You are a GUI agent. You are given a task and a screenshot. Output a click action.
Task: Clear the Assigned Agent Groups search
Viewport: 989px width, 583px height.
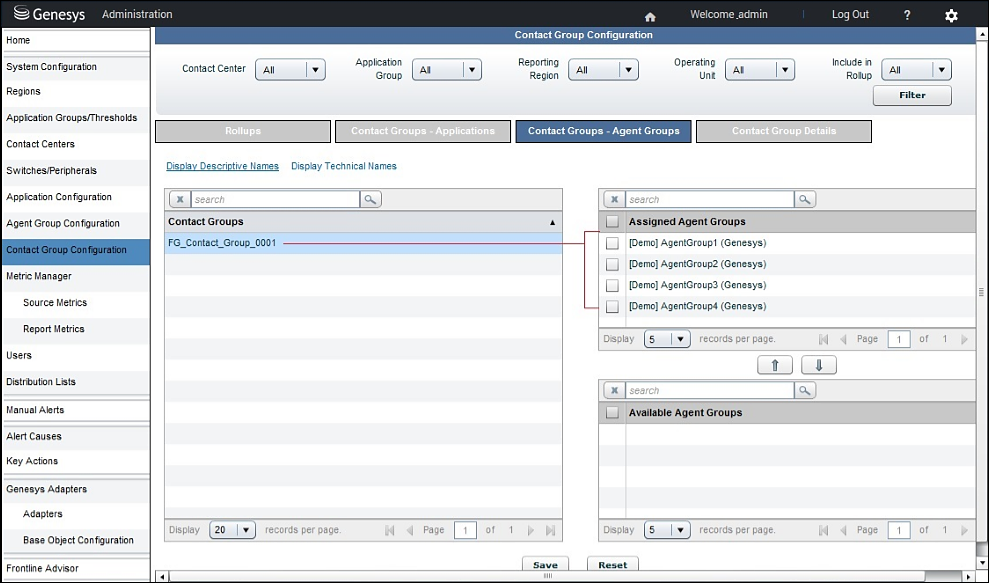614,199
